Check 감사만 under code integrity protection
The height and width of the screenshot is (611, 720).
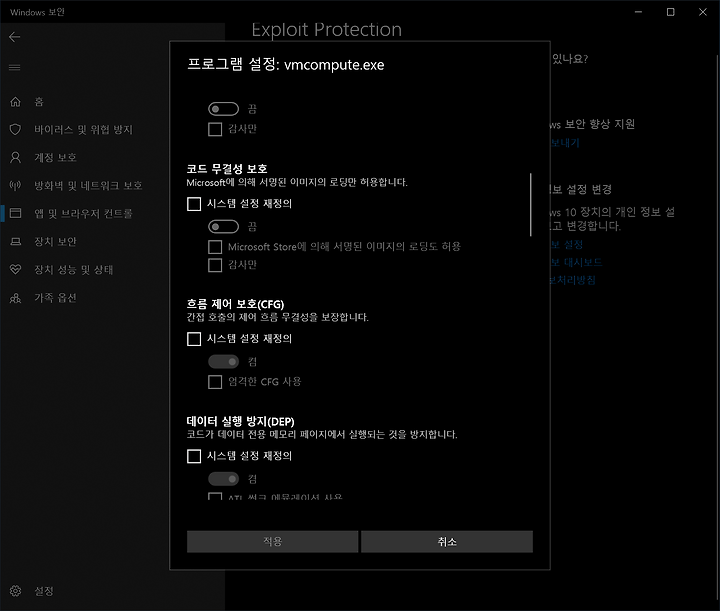coord(215,265)
